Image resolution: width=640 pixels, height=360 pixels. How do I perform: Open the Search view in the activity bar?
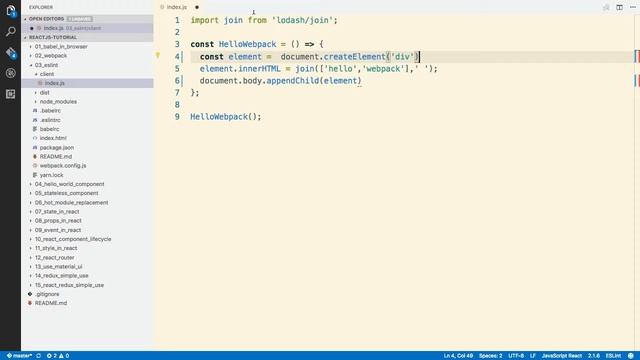(11, 31)
